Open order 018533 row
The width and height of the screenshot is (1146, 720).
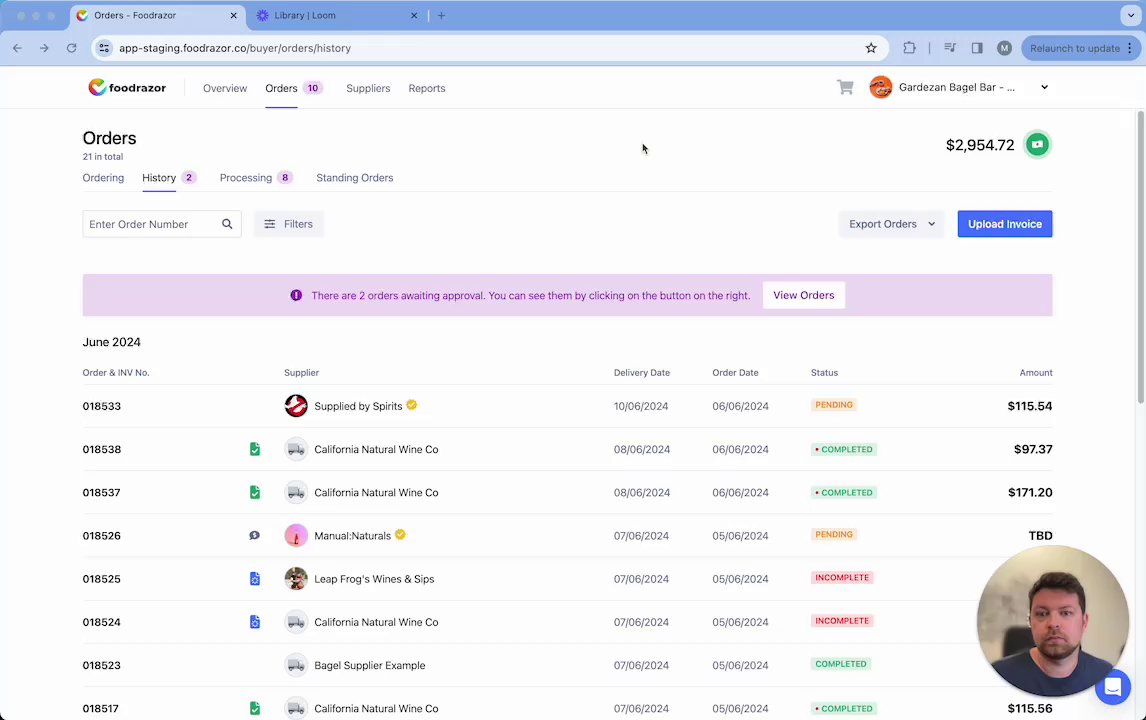[567, 406]
